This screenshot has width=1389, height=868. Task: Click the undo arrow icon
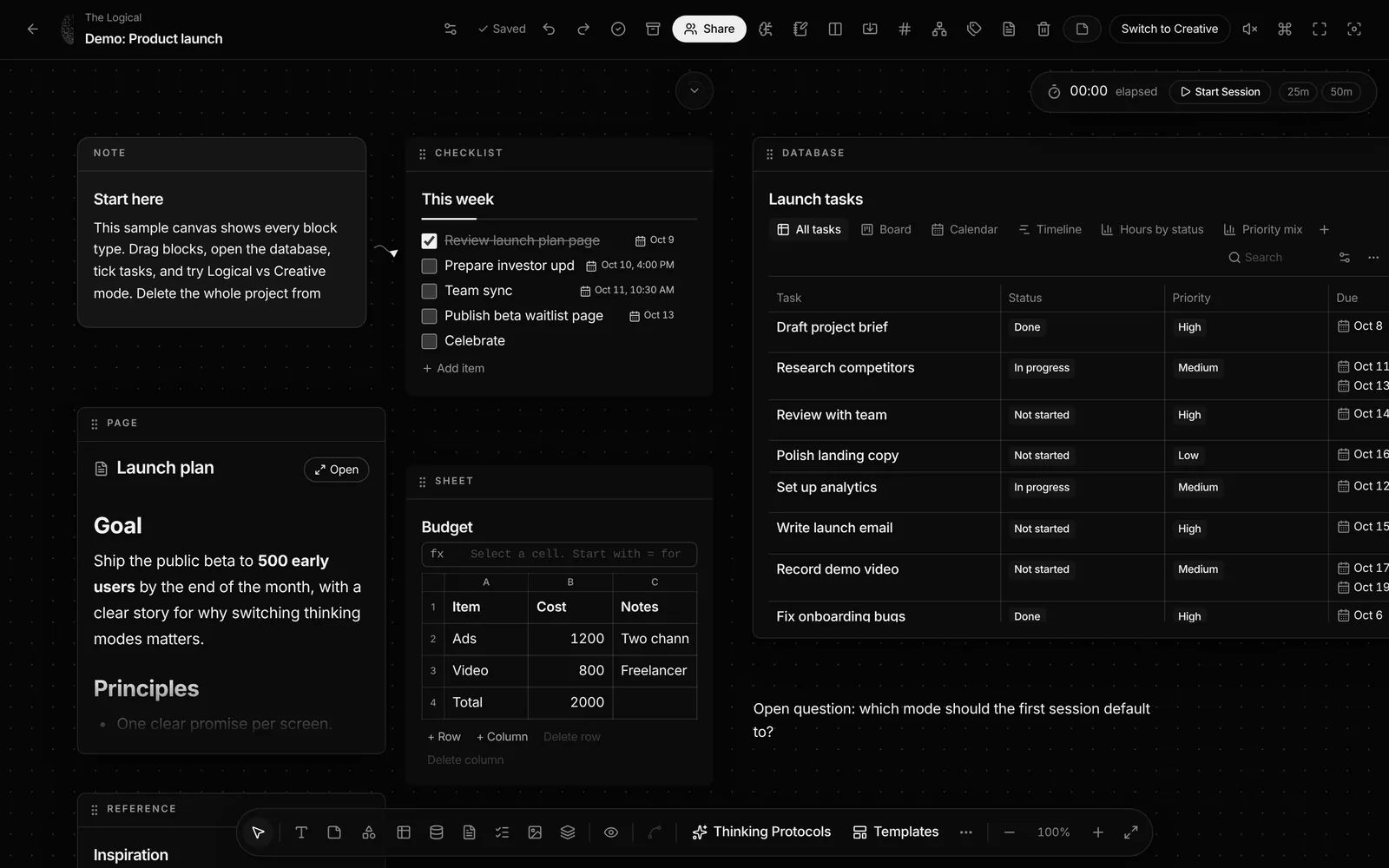pyautogui.click(x=549, y=29)
